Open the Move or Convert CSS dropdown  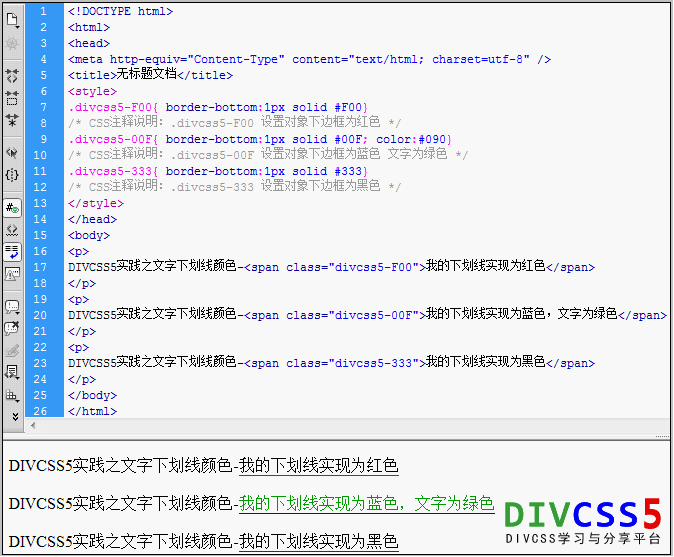click(12, 395)
